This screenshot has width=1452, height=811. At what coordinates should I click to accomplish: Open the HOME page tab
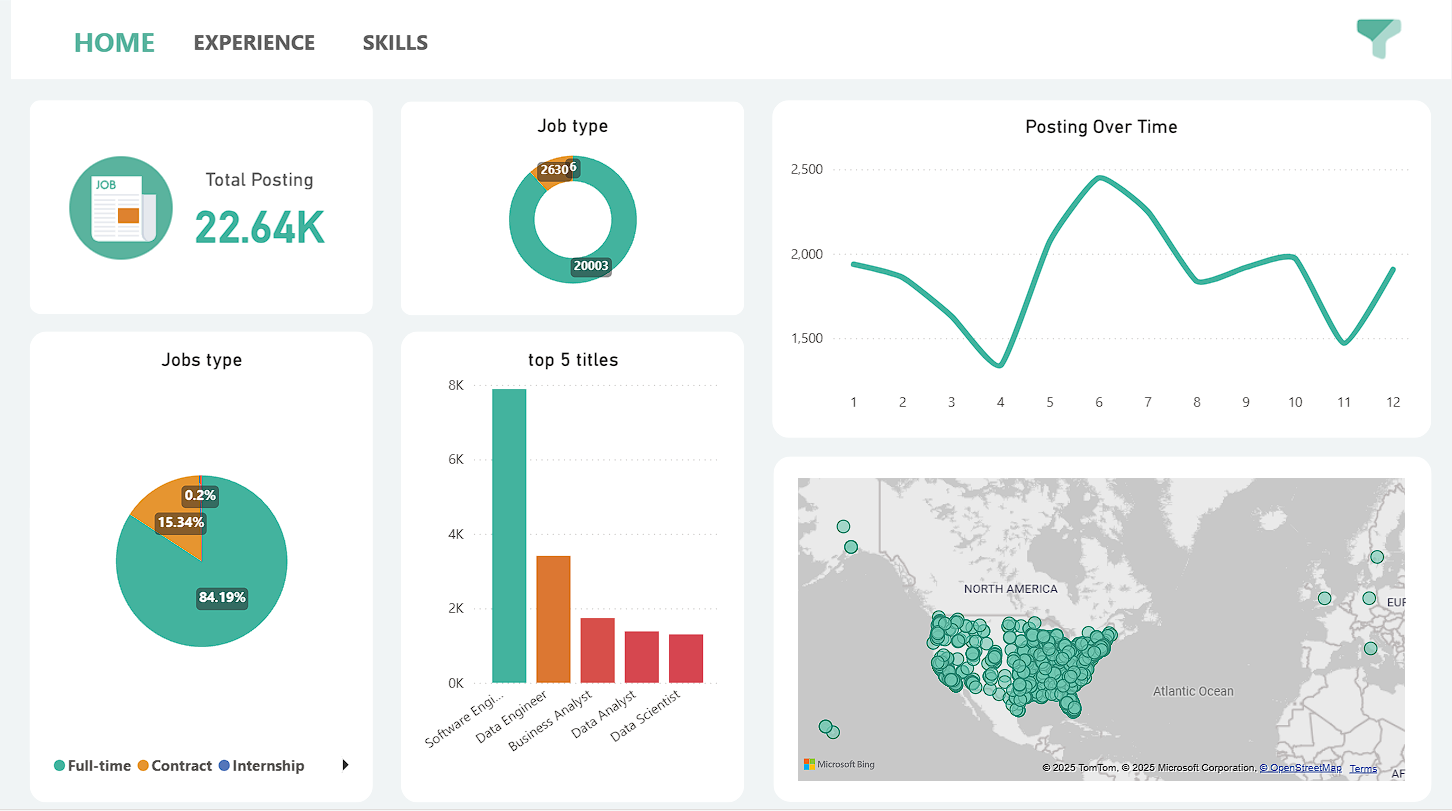(114, 43)
